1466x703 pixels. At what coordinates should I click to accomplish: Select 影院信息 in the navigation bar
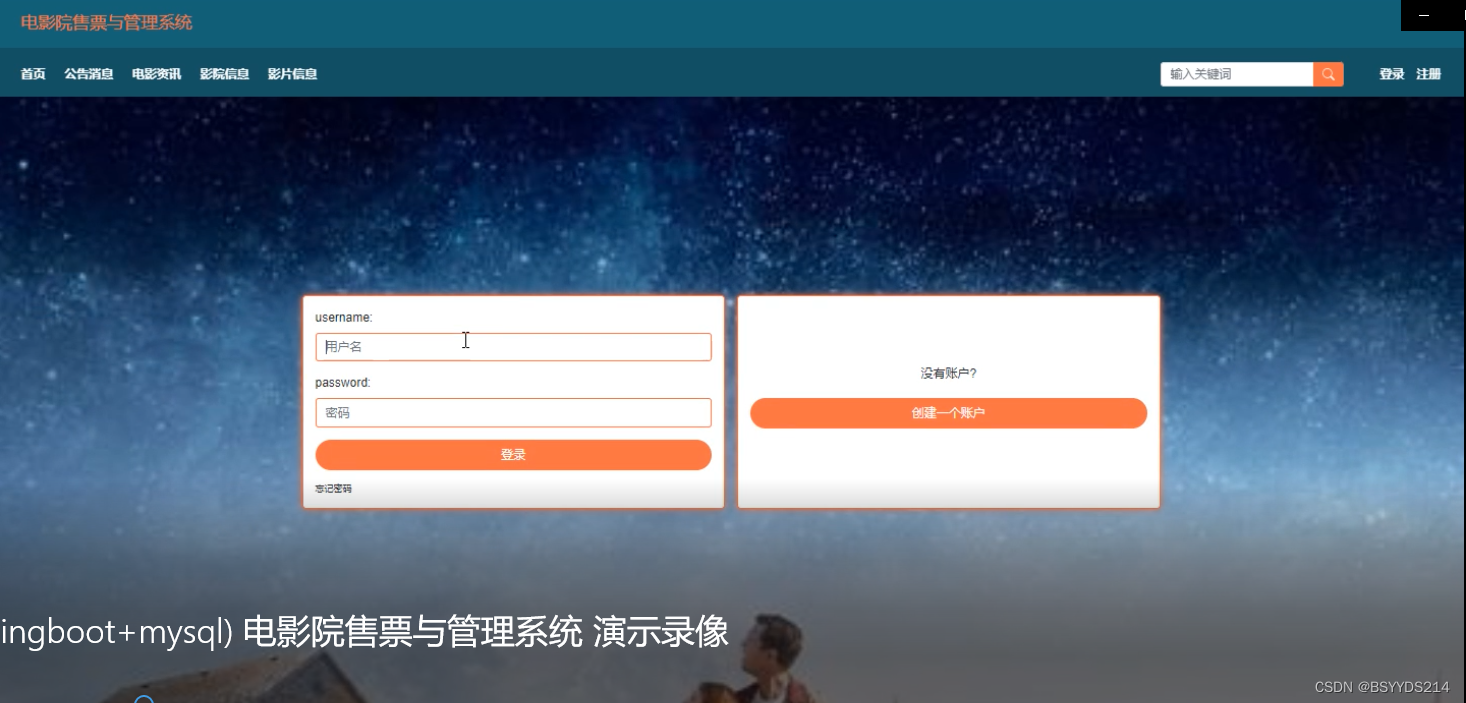[224, 74]
